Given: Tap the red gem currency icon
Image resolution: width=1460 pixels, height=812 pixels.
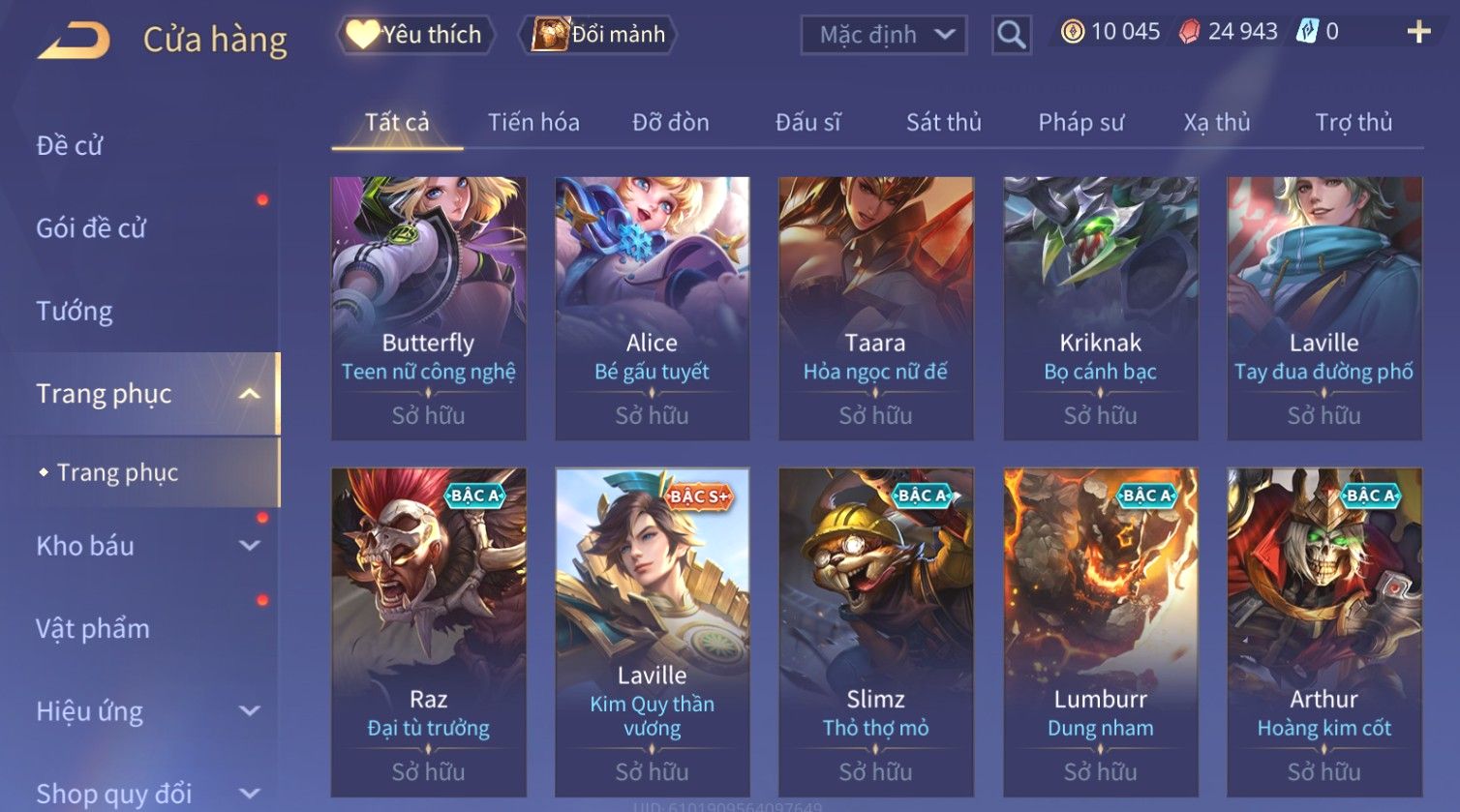Looking at the screenshot, I should 1189,33.
